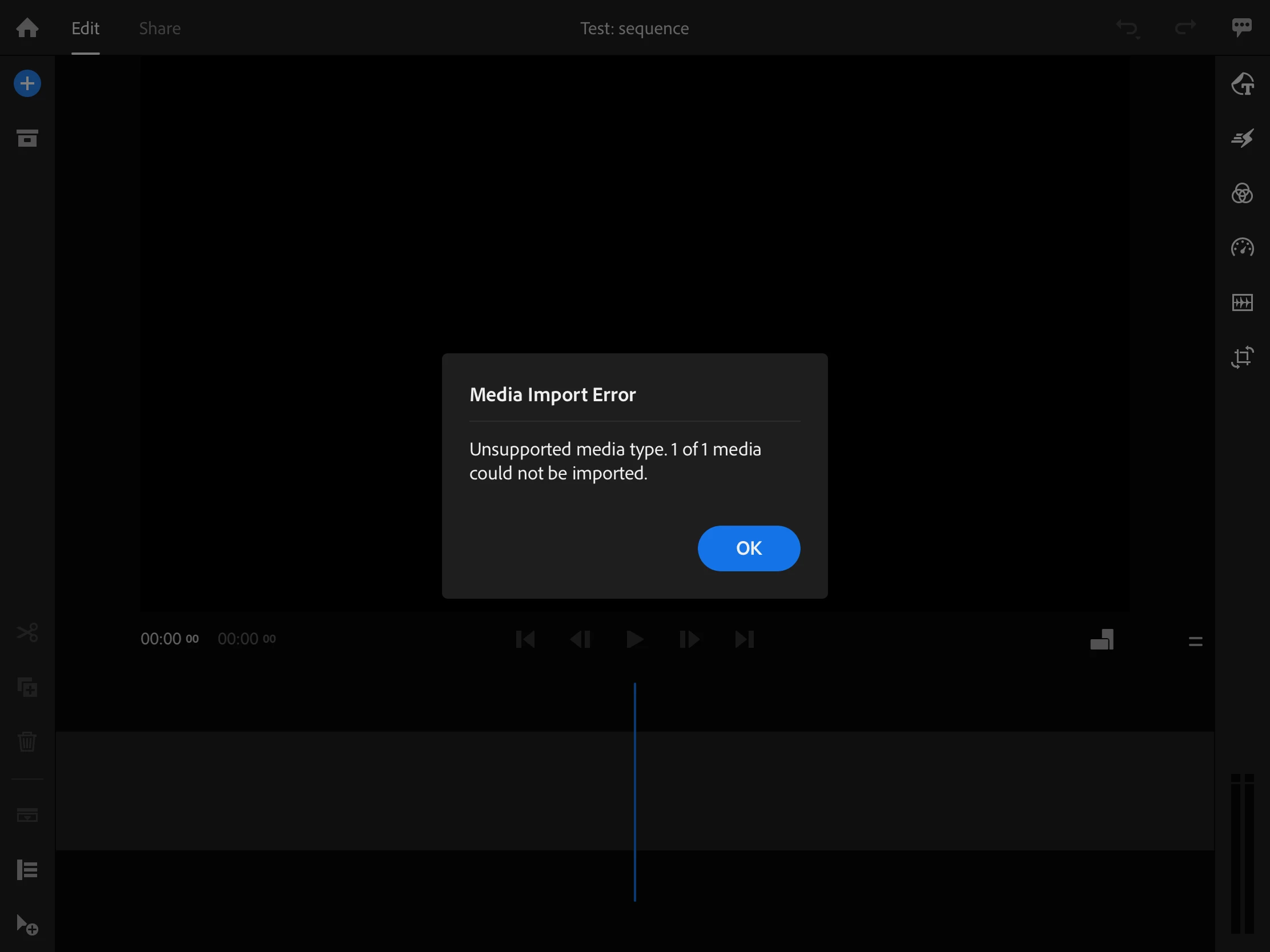Image resolution: width=1270 pixels, height=952 pixels.
Task: Open the Transform crop icon
Action: [x=1242, y=357]
